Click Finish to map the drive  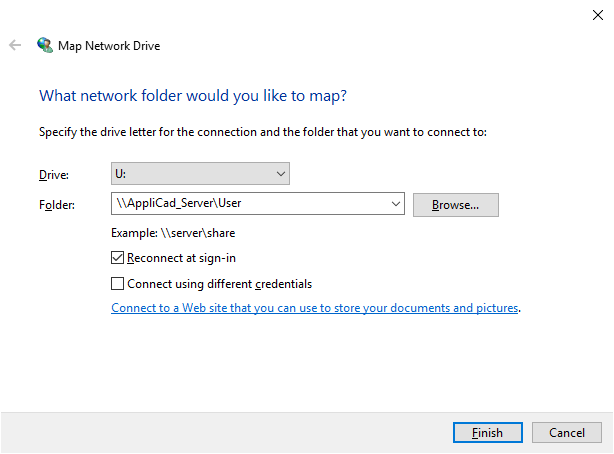coord(488,432)
